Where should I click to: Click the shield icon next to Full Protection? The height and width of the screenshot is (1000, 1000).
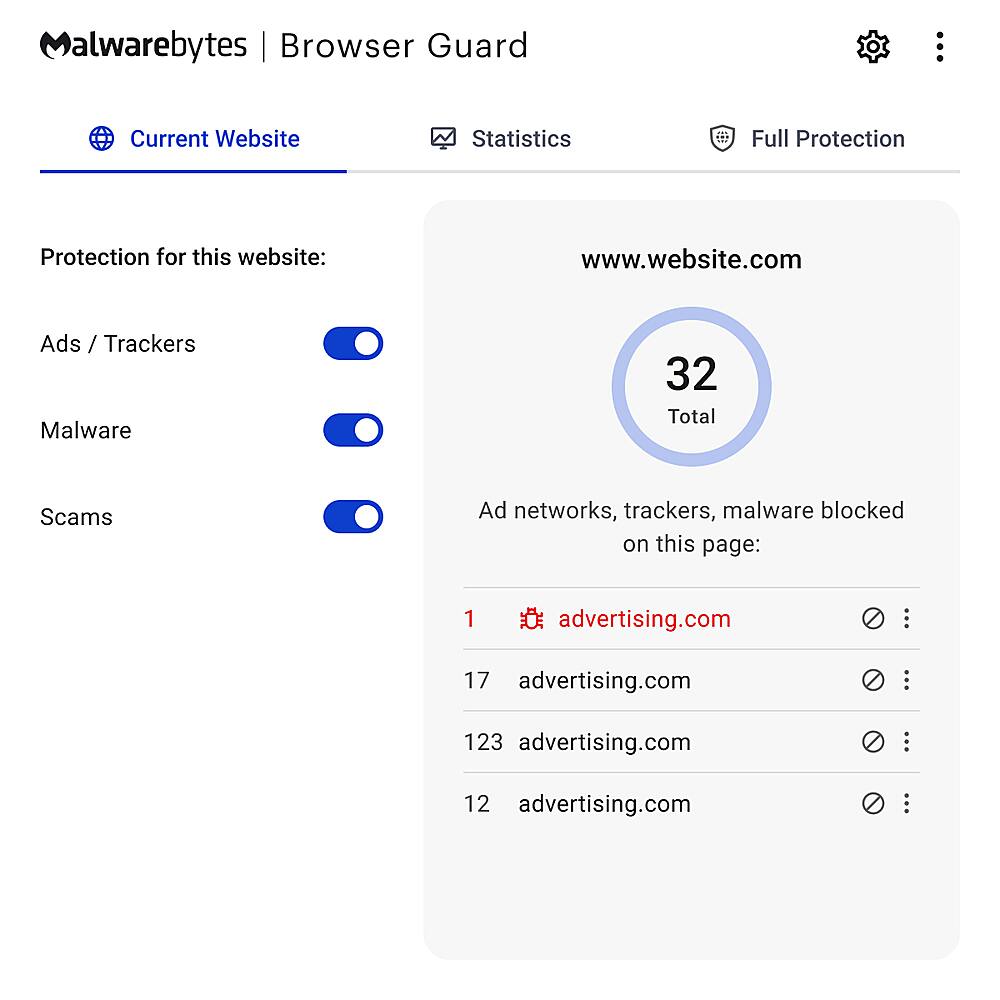pyautogui.click(x=721, y=138)
